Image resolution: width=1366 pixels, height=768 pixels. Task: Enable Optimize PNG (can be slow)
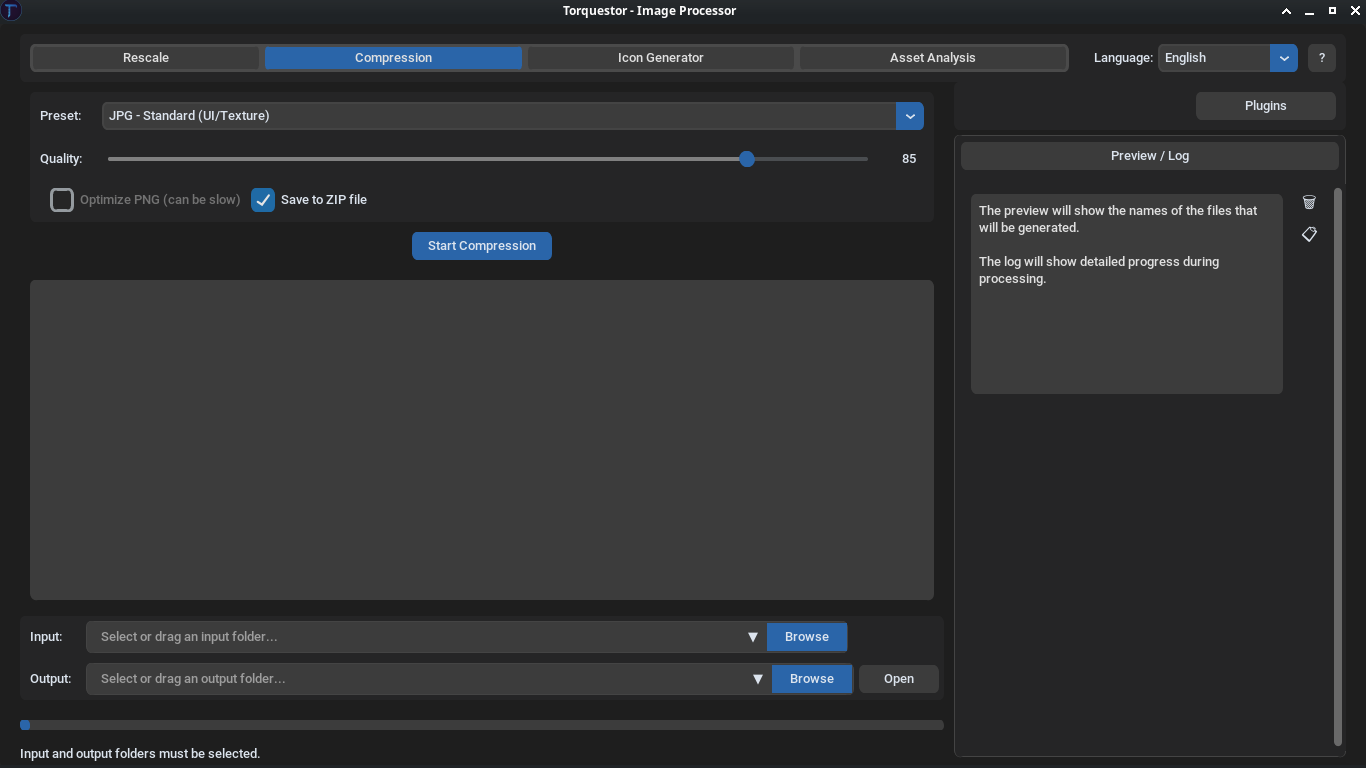pyautogui.click(x=61, y=199)
